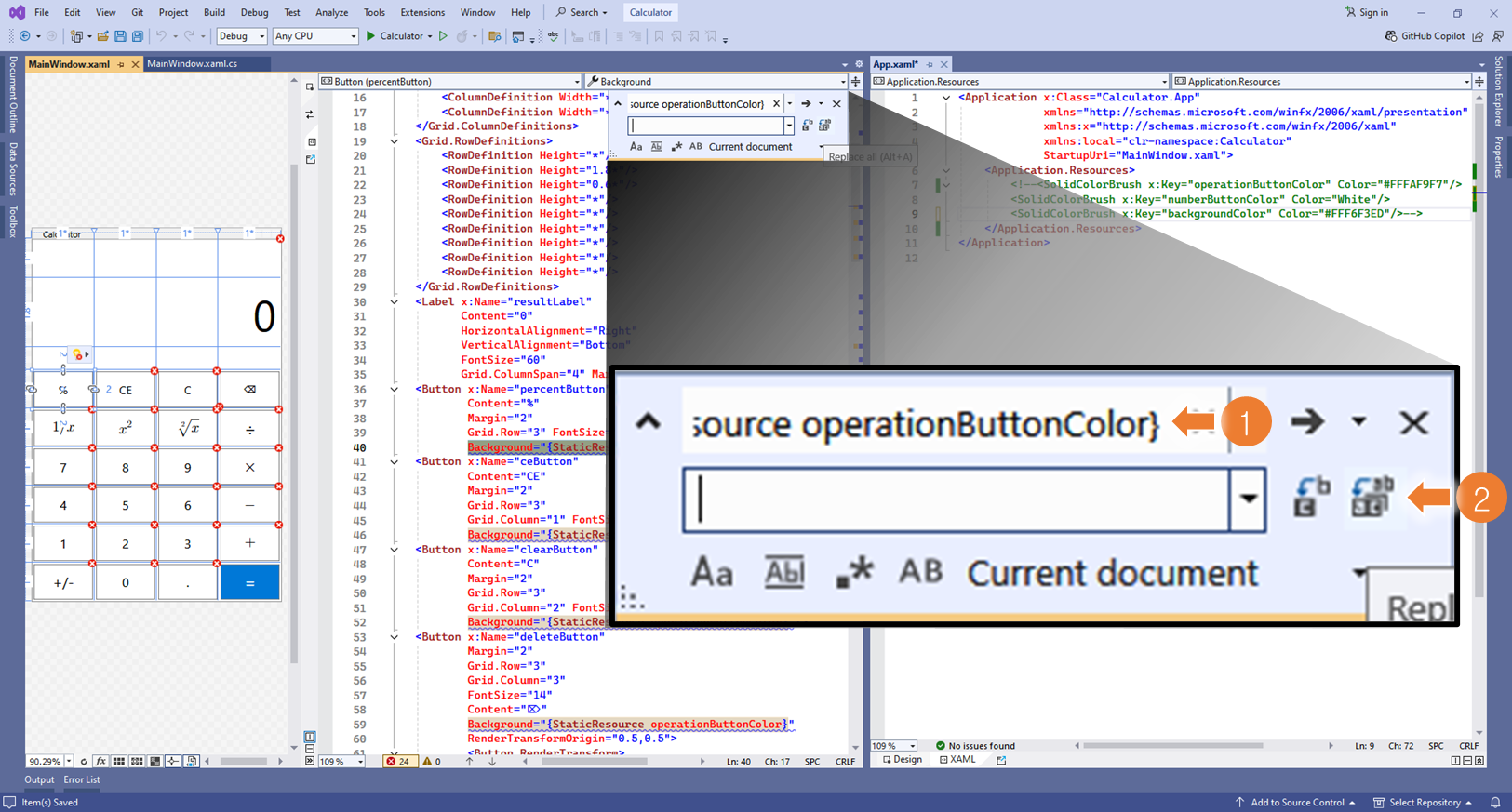
Task: Open the Solution Explorer side panel
Action: click(1498, 90)
